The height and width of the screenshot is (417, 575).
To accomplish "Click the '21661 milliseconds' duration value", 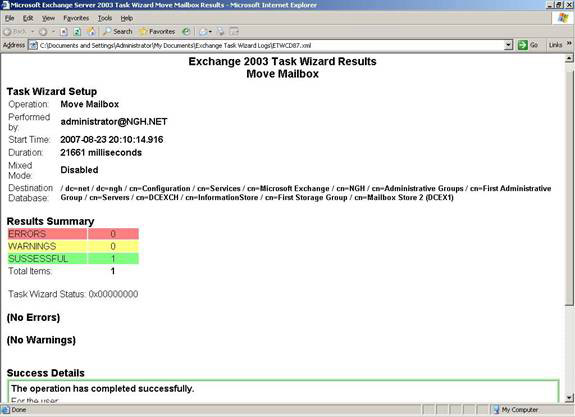I will coord(101,153).
